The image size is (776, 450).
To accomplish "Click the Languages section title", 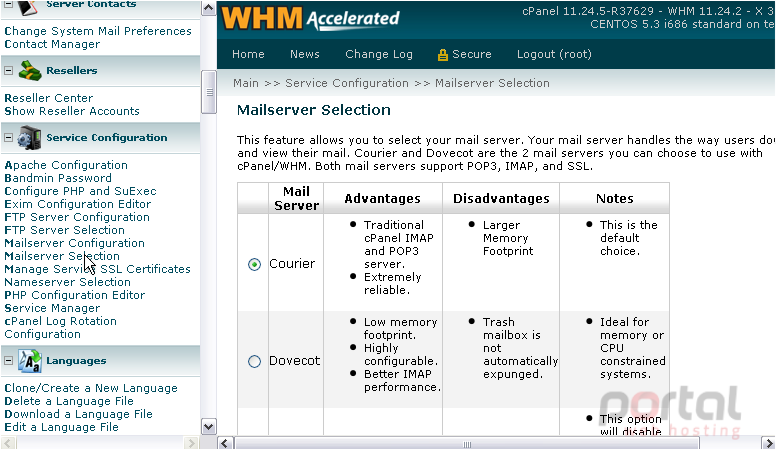I will click(76, 361).
